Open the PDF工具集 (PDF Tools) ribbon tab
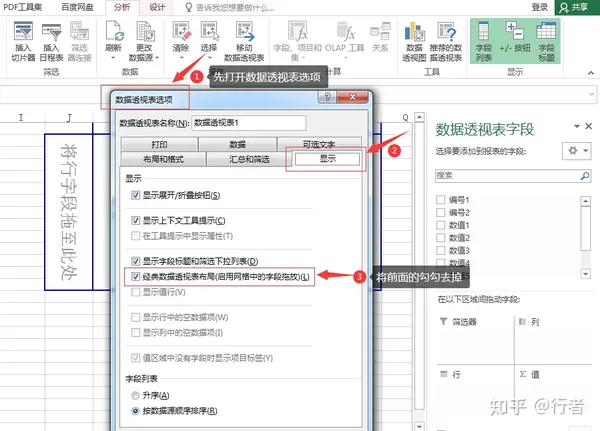The width and height of the screenshot is (600, 431). [x=23, y=7]
